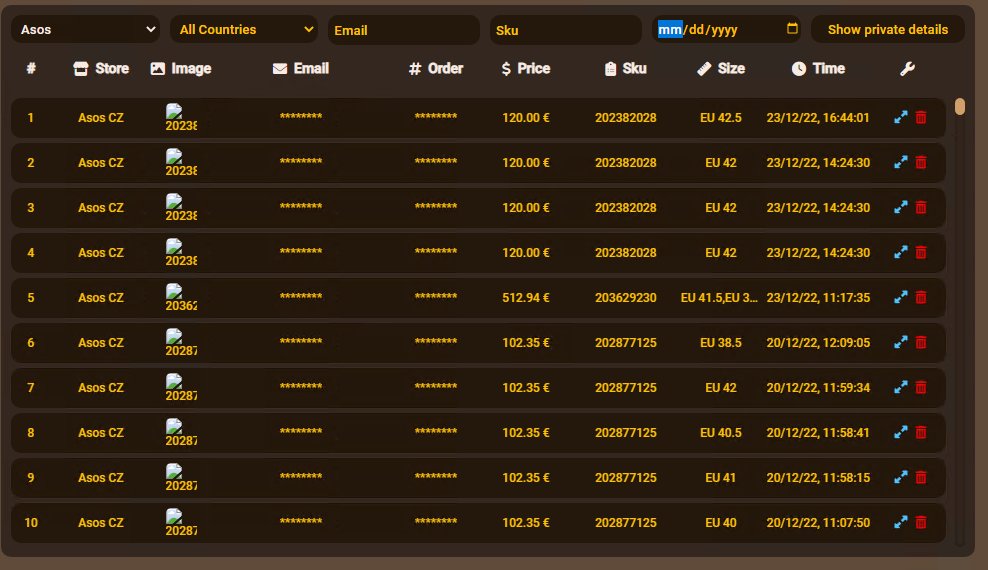Click the time 23/12/22, 11:17:35
The height and width of the screenshot is (570, 988).
[x=818, y=297]
